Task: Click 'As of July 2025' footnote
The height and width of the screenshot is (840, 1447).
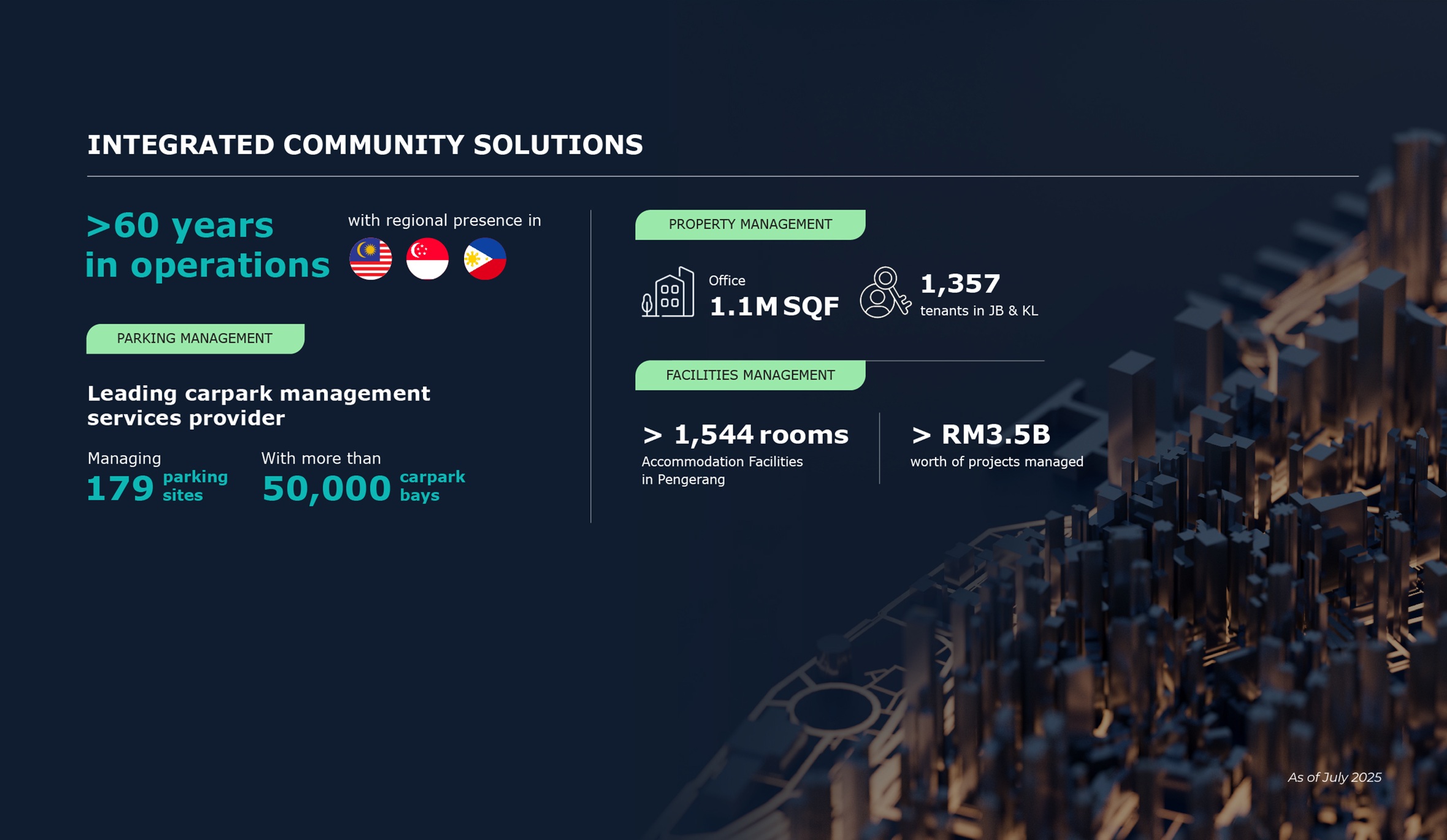Action: pos(1334,777)
